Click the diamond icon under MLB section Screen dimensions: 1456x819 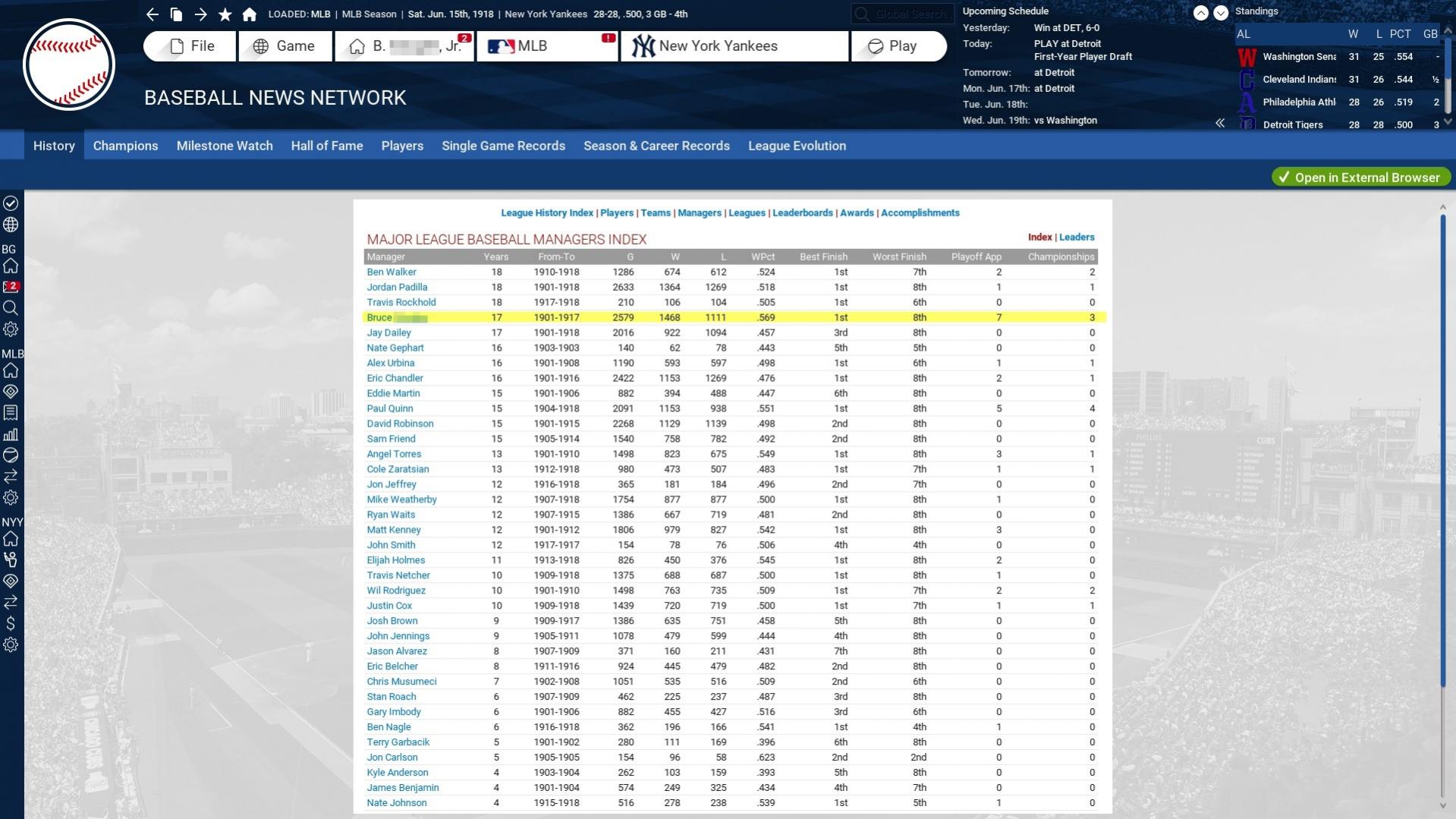point(11,392)
